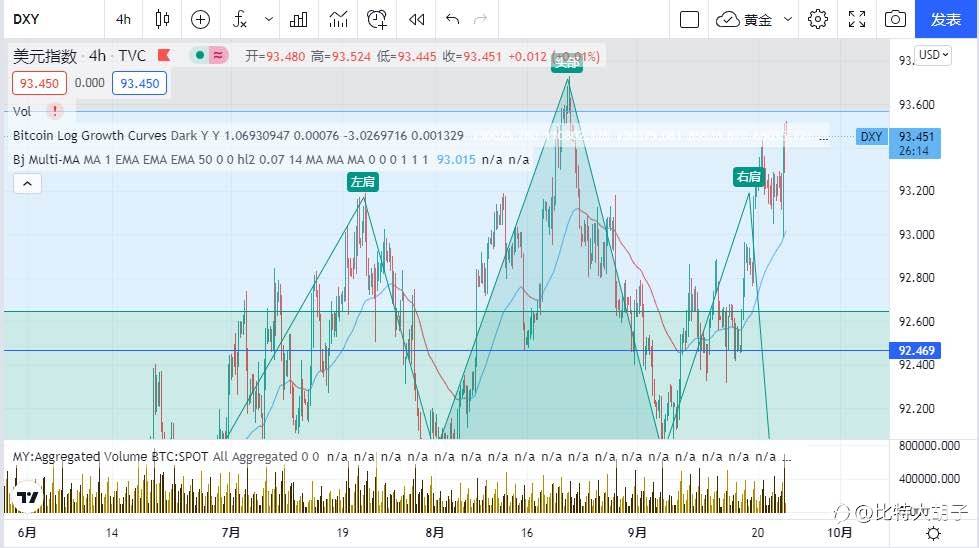The image size is (979, 548).
Task: Click the red flag next to TVC
Action: tap(164, 56)
